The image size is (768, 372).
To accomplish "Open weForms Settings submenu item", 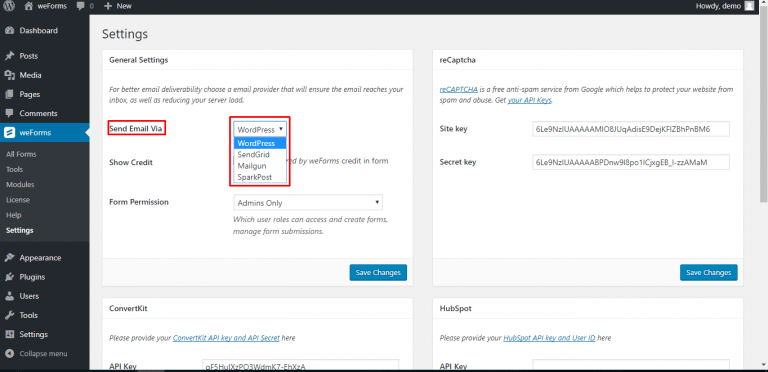I will tap(20, 230).
